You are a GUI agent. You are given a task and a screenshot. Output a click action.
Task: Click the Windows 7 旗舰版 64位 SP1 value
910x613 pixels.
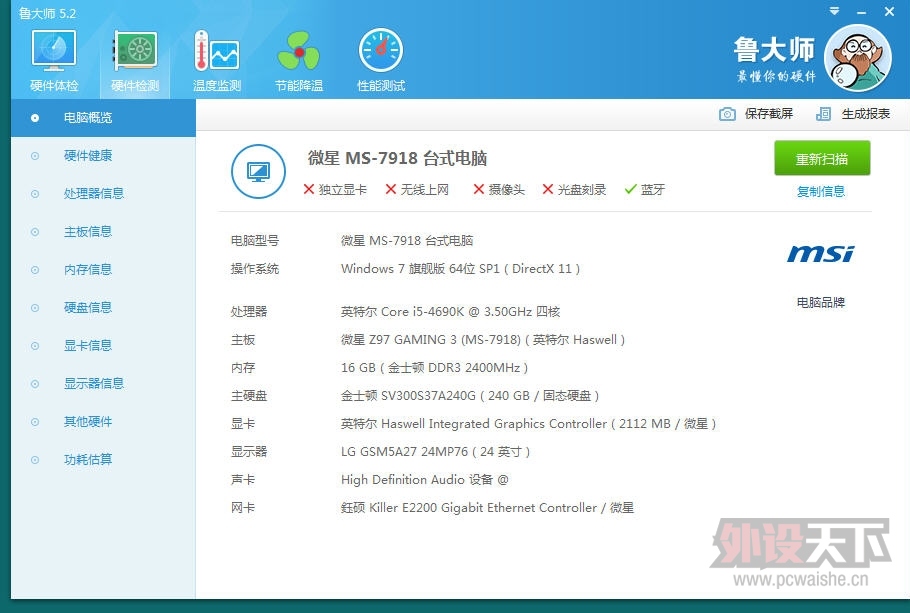point(460,269)
